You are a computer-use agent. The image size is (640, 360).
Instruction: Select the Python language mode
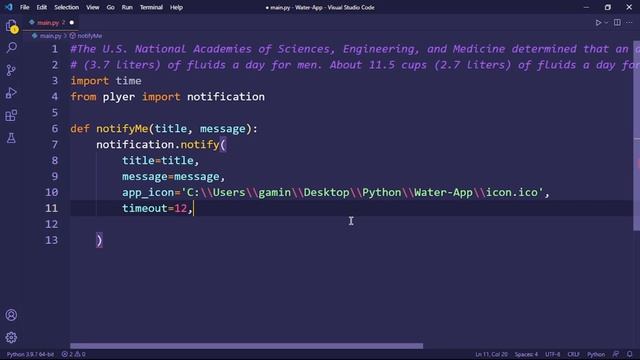click(x=596, y=354)
